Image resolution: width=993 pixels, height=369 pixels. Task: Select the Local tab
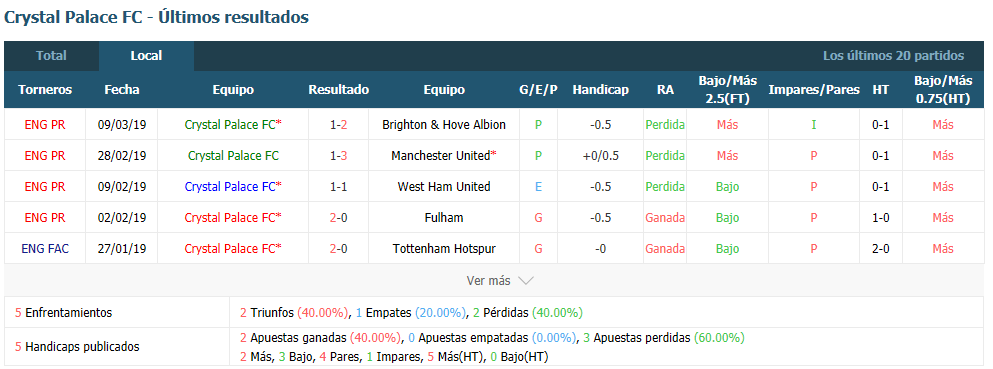pyautogui.click(x=146, y=56)
